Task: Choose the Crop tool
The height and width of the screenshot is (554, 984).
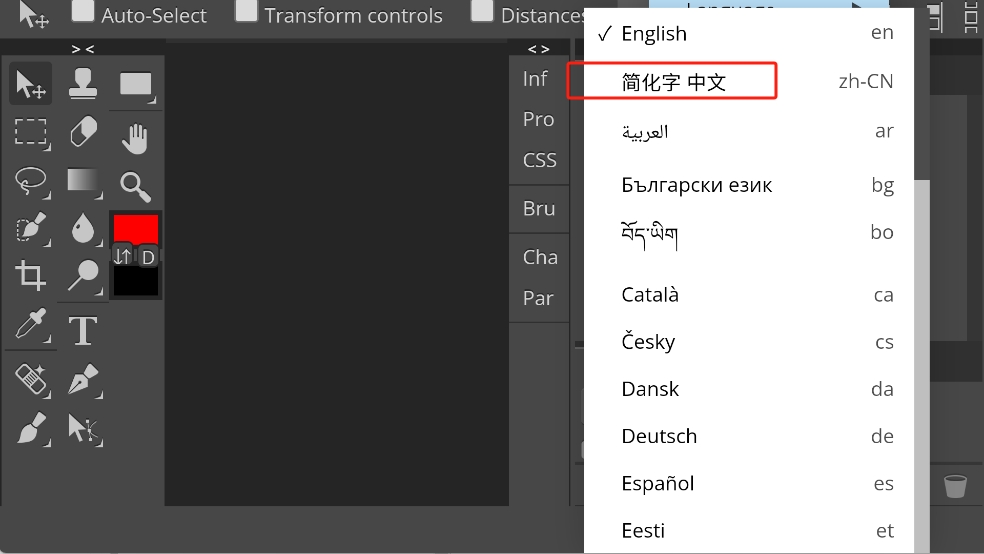Action: tap(30, 275)
